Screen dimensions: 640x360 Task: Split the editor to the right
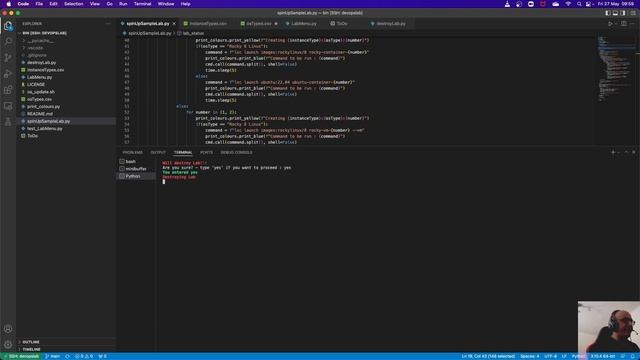[624, 24]
